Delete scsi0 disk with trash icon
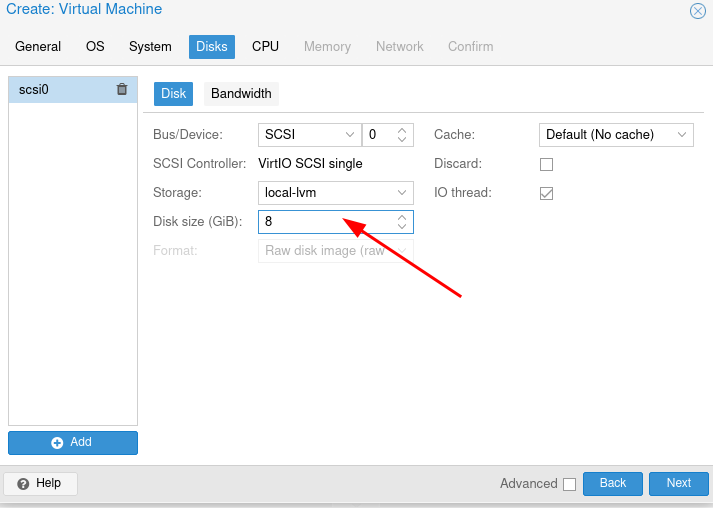 pyautogui.click(x=122, y=89)
